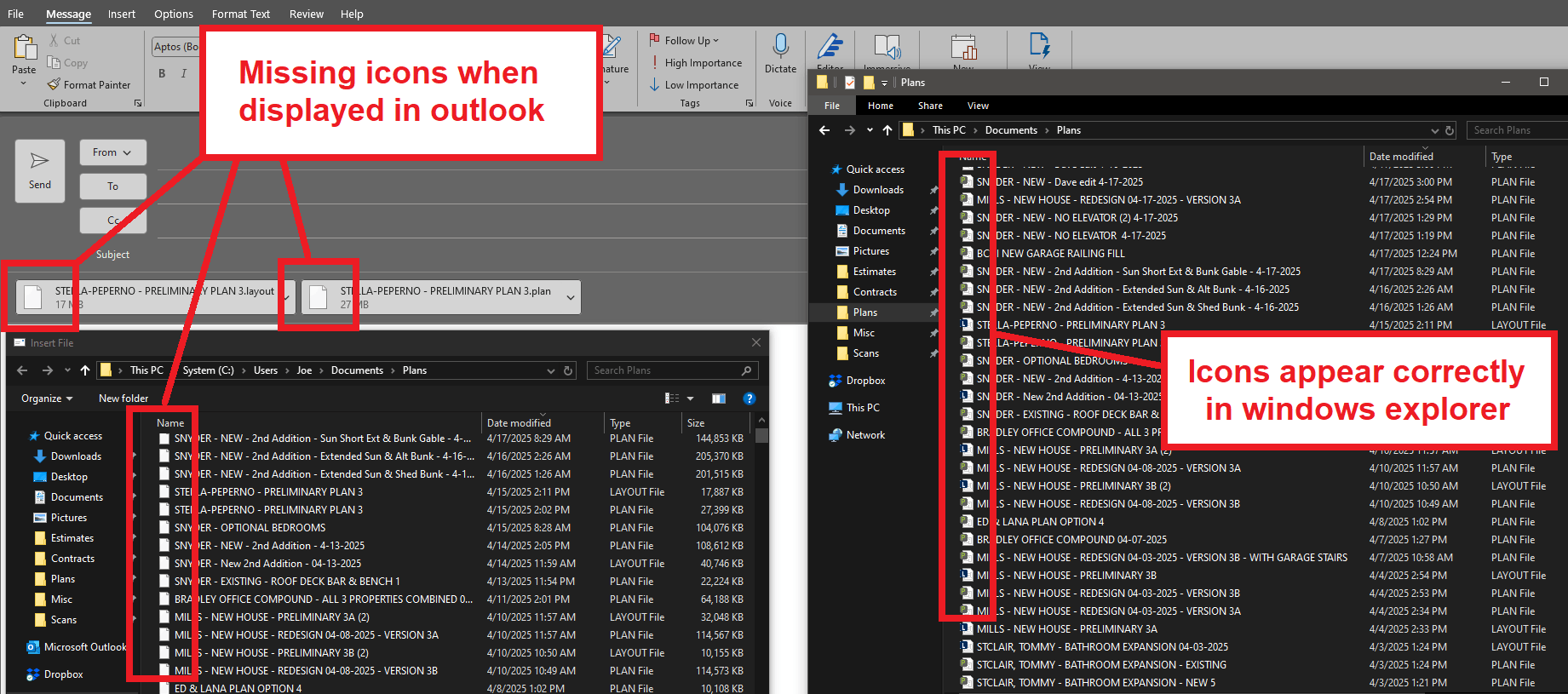Image resolution: width=1568 pixels, height=694 pixels.
Task: Toggle Italic formatting
Action: point(184,73)
